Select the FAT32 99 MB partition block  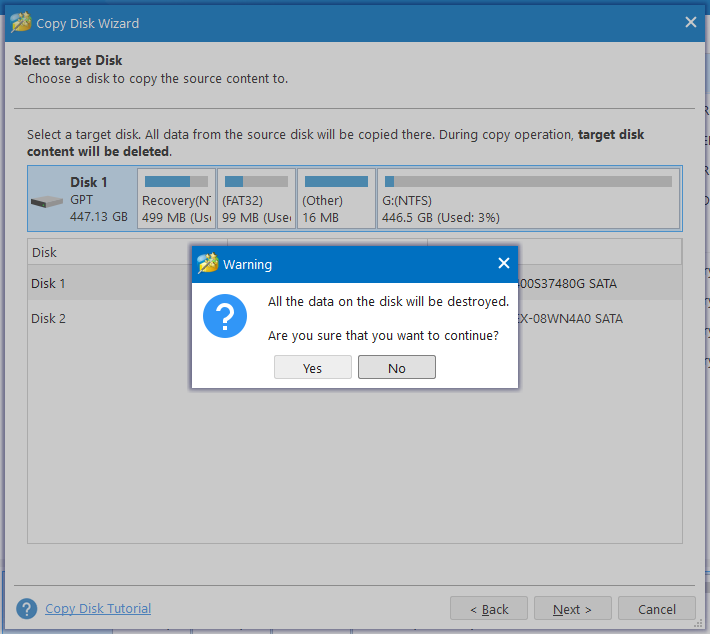(x=256, y=198)
